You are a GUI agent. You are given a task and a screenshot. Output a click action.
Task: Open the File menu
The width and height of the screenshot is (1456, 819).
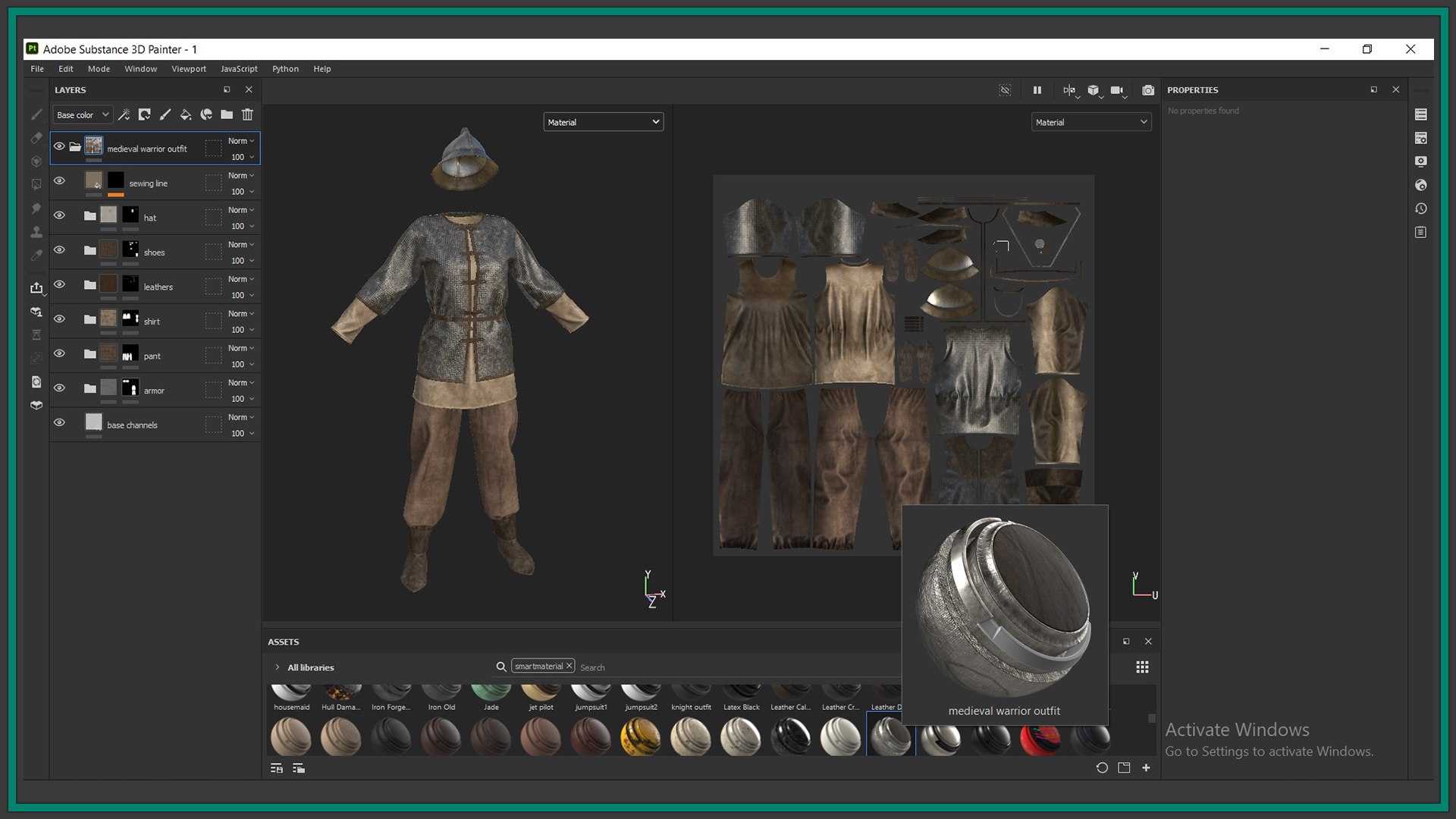(x=37, y=69)
